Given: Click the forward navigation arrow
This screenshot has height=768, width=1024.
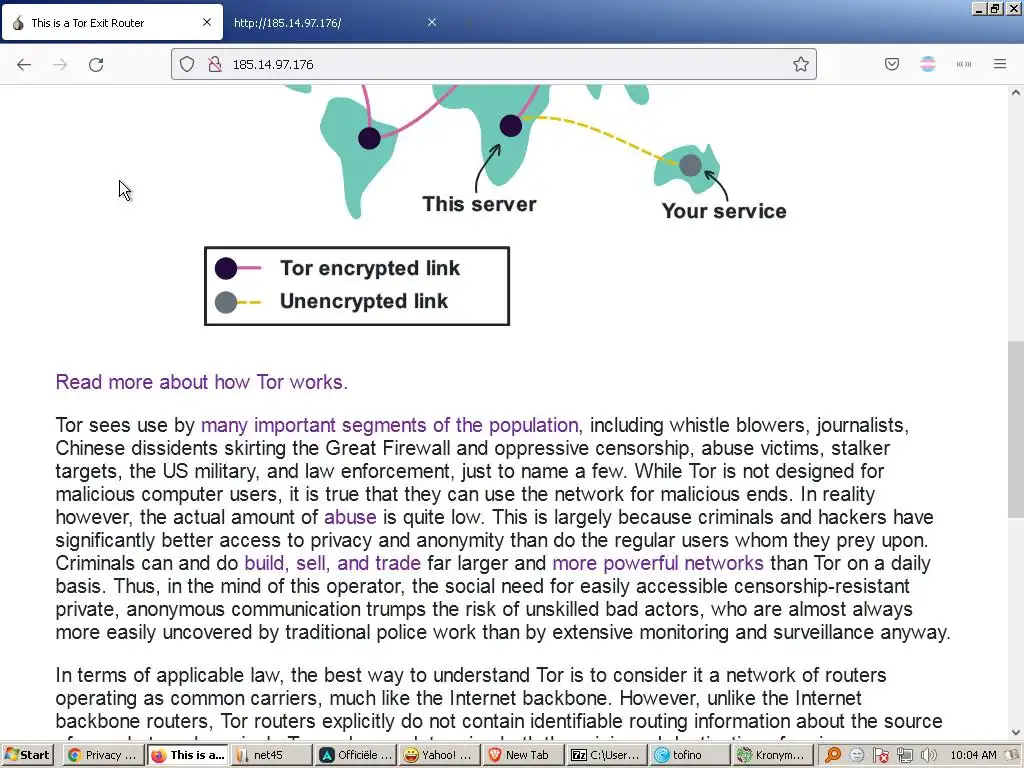Looking at the screenshot, I should tap(60, 64).
